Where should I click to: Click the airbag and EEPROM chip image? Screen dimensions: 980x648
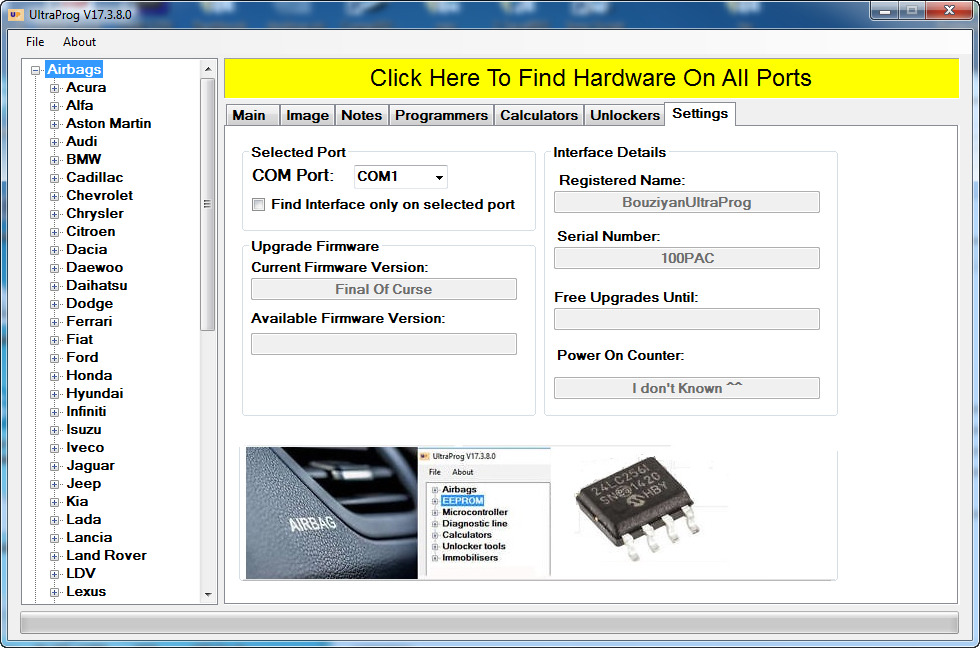[539, 513]
